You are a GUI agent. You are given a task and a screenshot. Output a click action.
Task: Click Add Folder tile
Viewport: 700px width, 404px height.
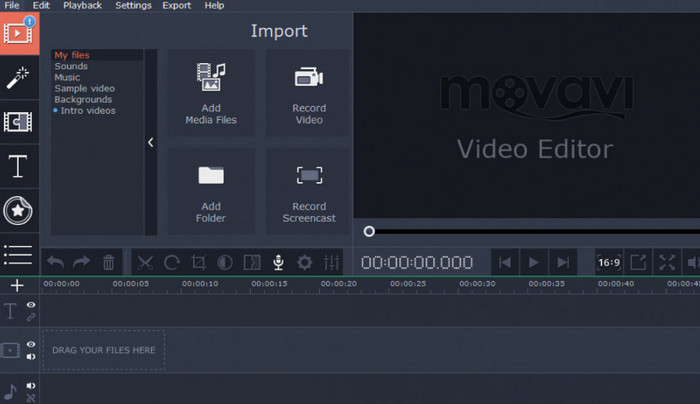pyautogui.click(x=211, y=191)
